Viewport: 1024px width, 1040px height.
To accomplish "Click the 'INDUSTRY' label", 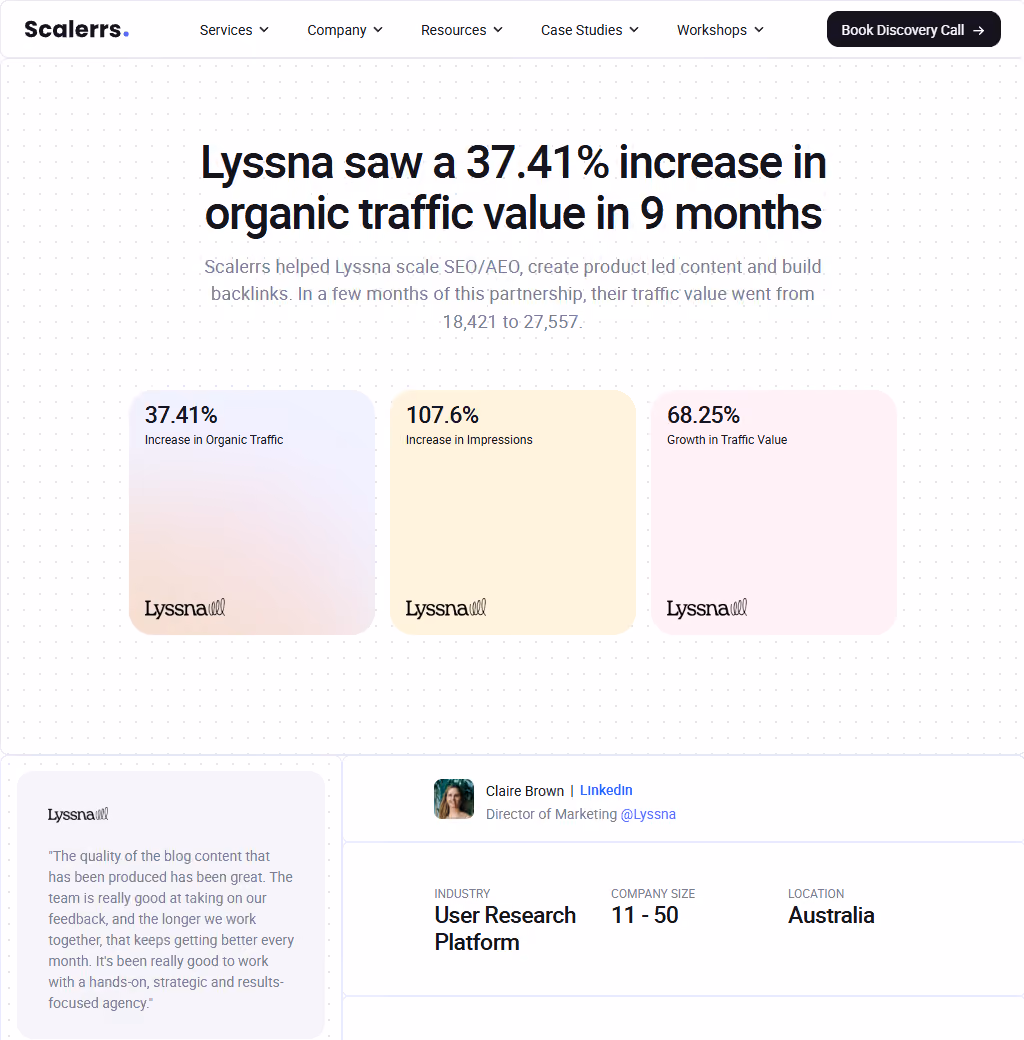I will pos(462,893).
